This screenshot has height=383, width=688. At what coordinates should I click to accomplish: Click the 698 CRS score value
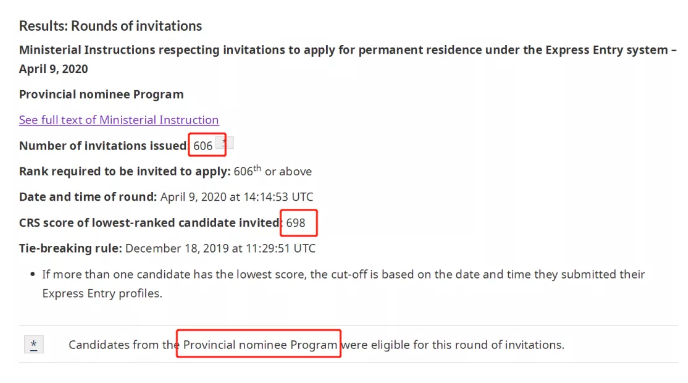296,223
